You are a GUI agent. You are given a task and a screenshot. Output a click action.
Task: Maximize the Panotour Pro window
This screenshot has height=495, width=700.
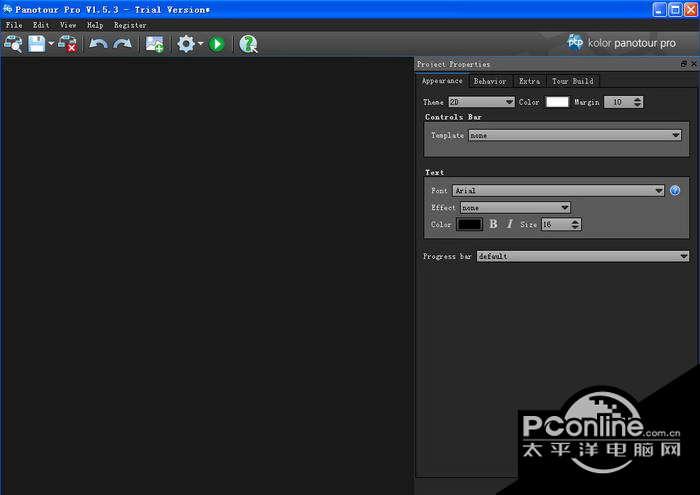(x=675, y=9)
